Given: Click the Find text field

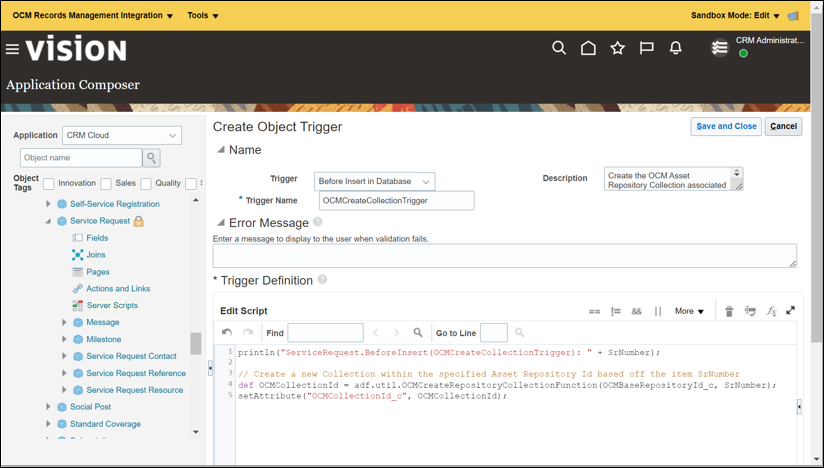Looking at the screenshot, I should tap(325, 332).
